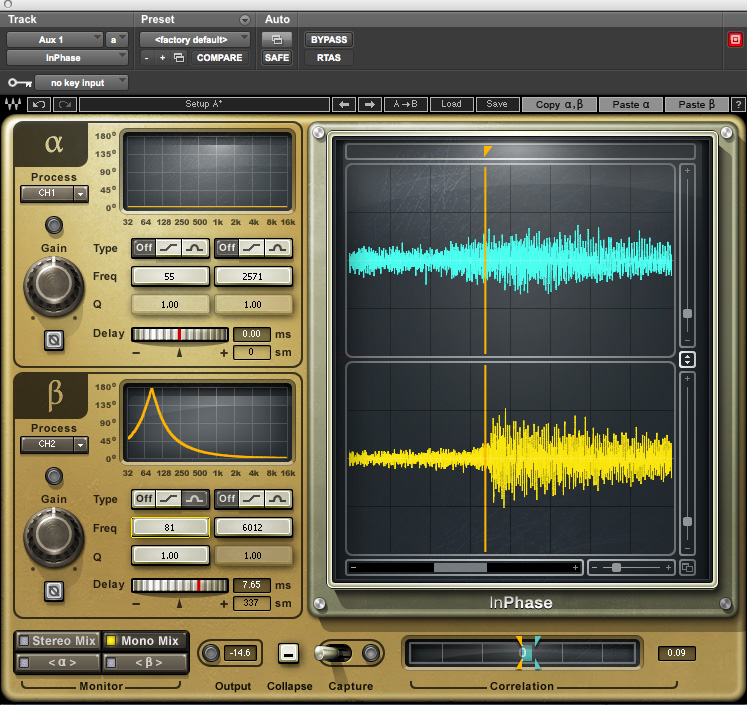
Task: Open the no key input dropdown
Action: pyautogui.click(x=81, y=83)
